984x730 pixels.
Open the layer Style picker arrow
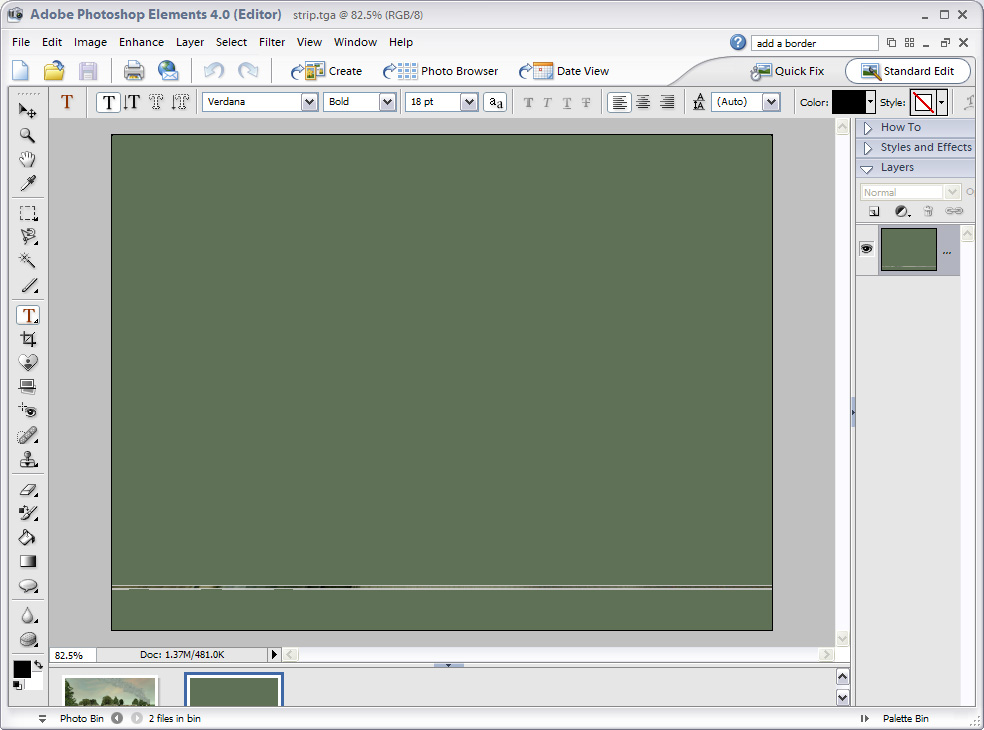[x=941, y=102]
